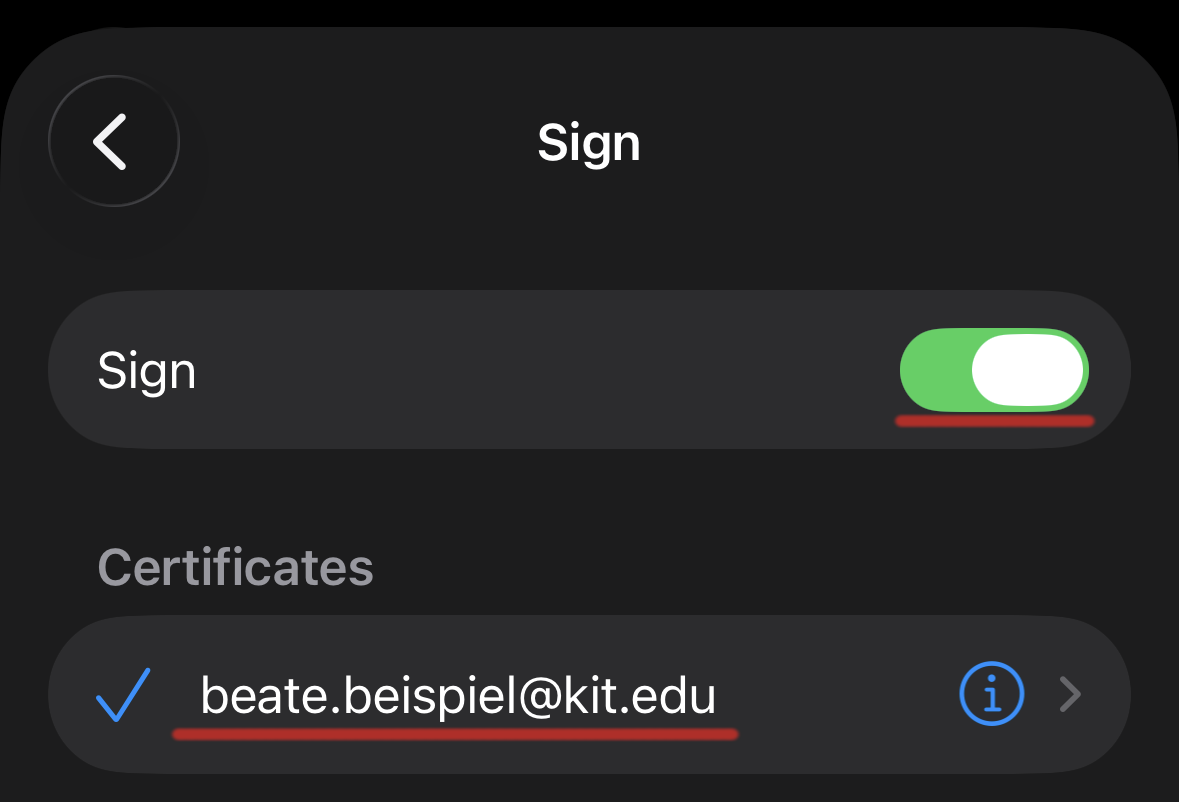This screenshot has height=802, width=1179.
Task: Click the white knob of the Sign switch
Action: pyautogui.click(x=1028, y=371)
